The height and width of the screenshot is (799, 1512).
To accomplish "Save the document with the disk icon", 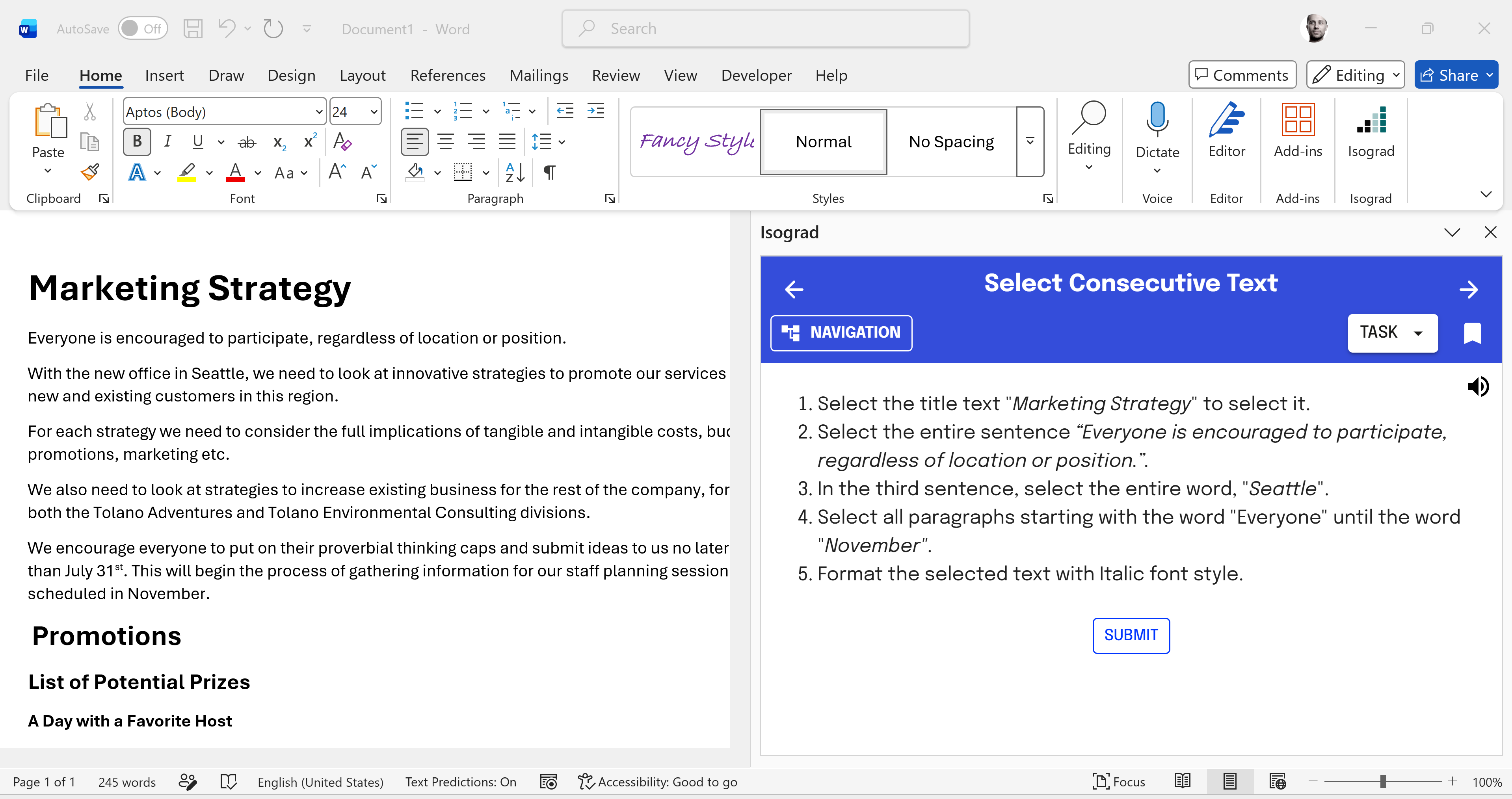I will (x=193, y=29).
